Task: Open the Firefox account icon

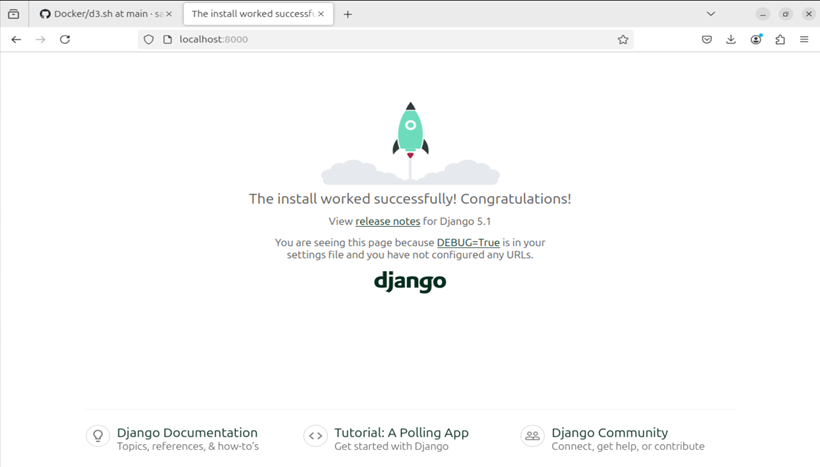Action: 756,39
